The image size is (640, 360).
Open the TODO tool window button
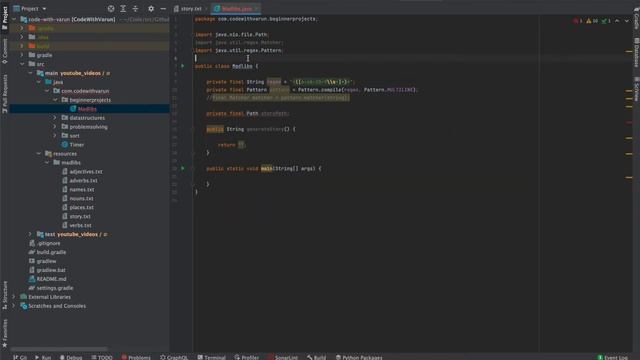click(102, 357)
